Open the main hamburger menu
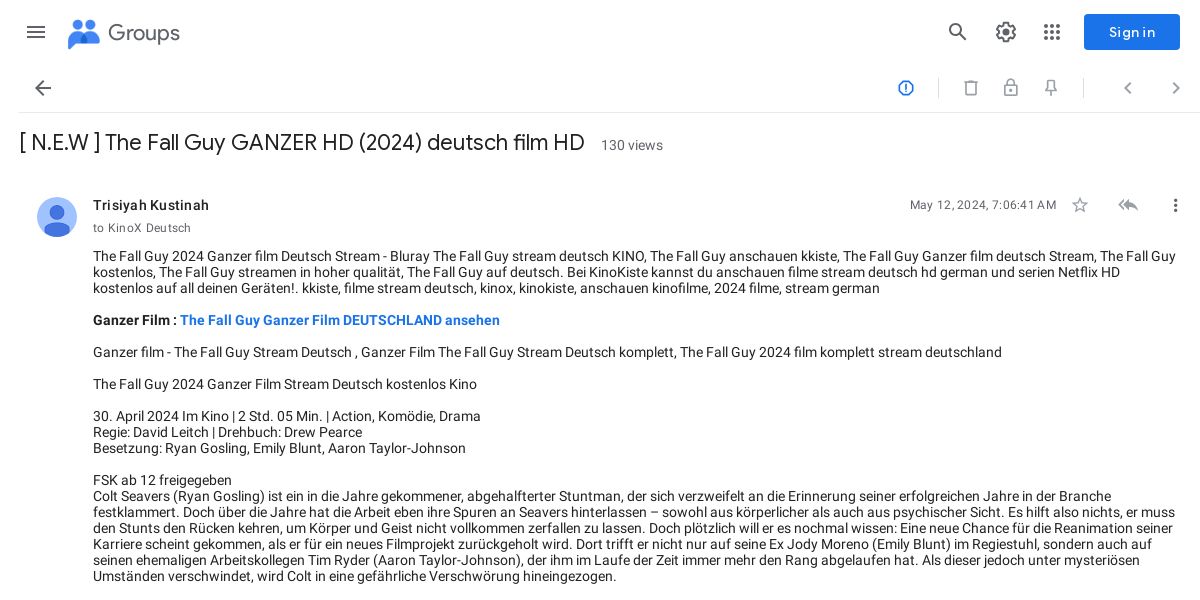This screenshot has height=600, width=1200. [36, 32]
